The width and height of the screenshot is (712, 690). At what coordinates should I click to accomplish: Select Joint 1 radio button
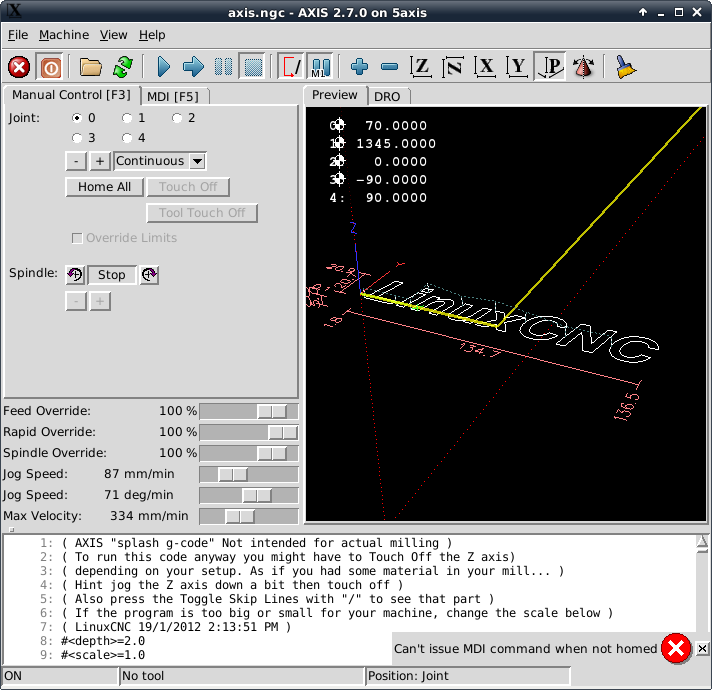(x=127, y=118)
